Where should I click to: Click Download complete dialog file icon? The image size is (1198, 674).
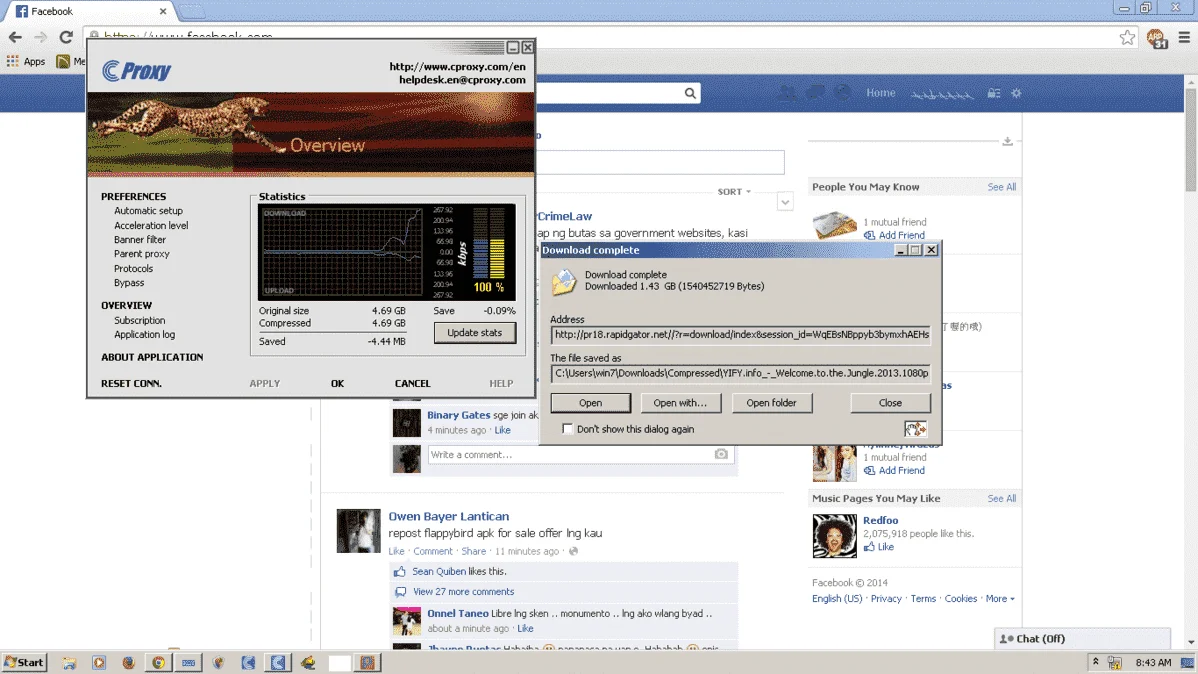tap(564, 282)
